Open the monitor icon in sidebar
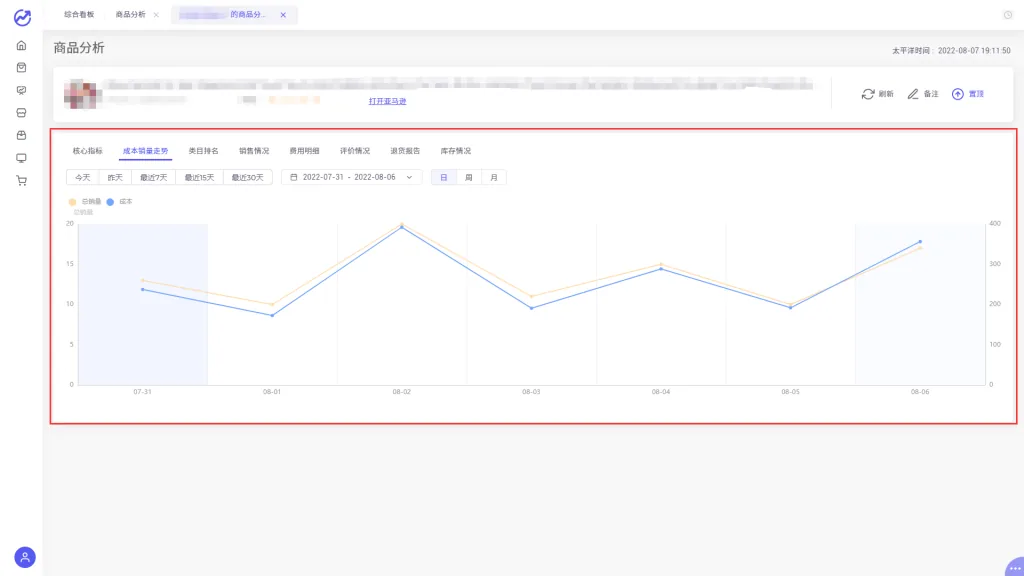Viewport: 1024px width, 576px height. tap(22, 158)
